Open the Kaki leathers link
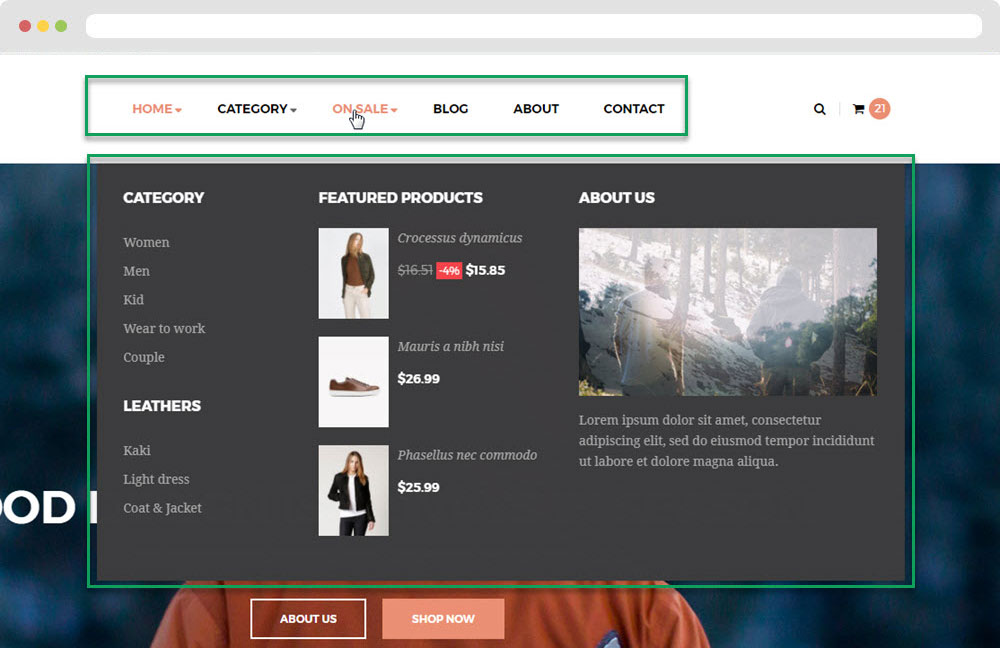 tap(136, 450)
